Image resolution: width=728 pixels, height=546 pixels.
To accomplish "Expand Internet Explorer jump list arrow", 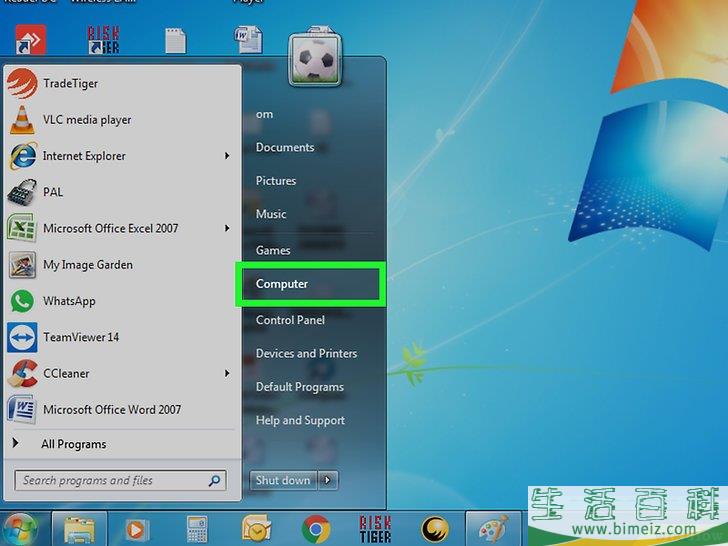I will 227,156.
